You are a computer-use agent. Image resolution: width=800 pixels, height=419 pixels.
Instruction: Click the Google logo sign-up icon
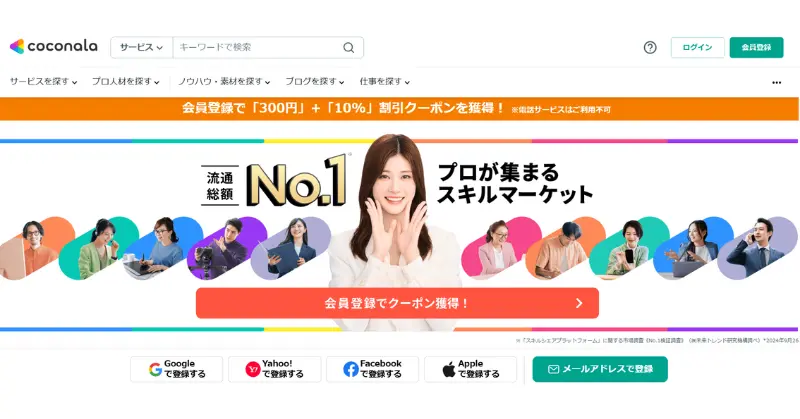[155, 369]
